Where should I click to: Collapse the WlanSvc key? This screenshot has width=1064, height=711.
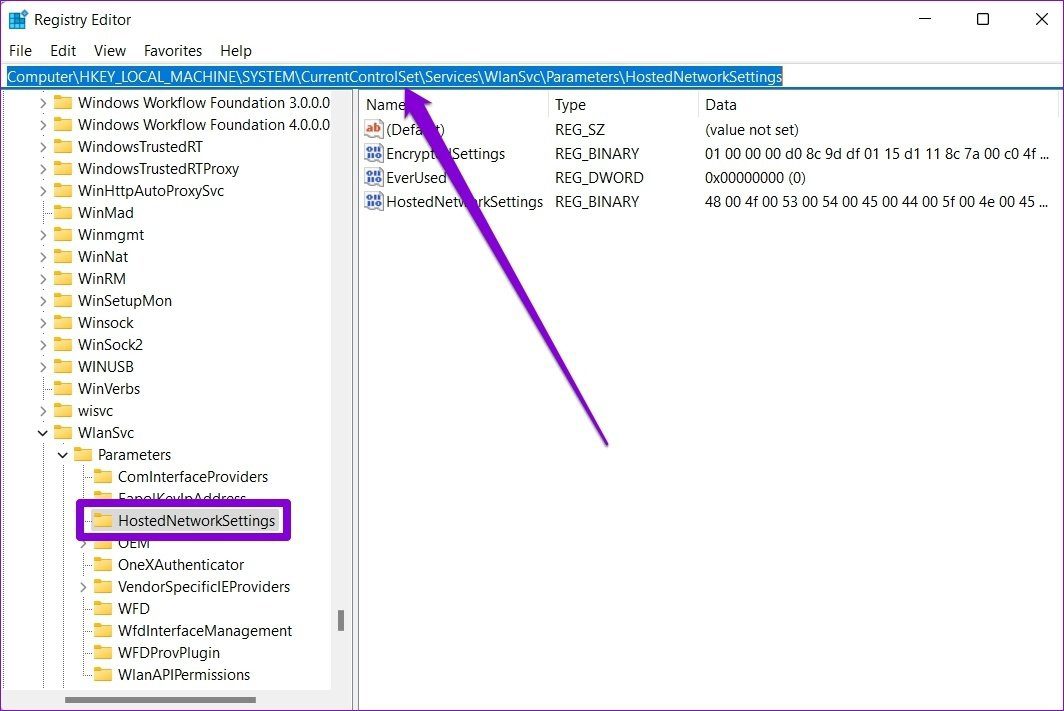[x=43, y=433]
